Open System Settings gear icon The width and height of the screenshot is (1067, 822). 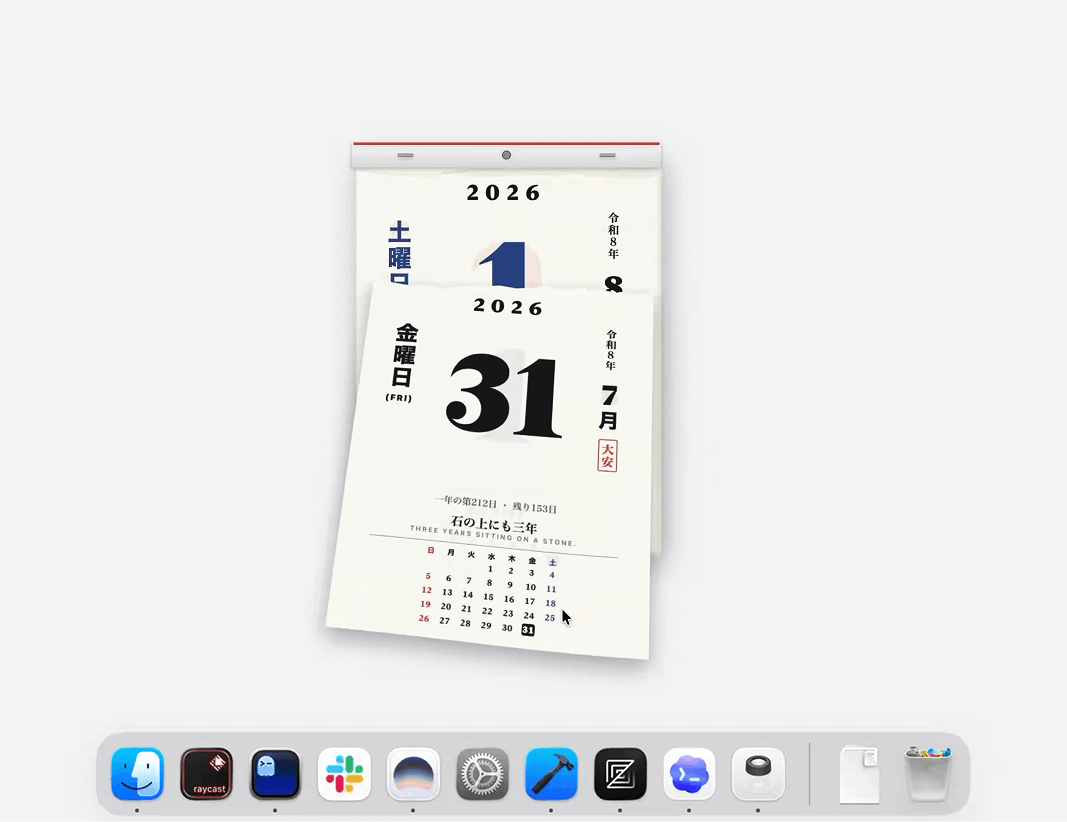(482, 774)
